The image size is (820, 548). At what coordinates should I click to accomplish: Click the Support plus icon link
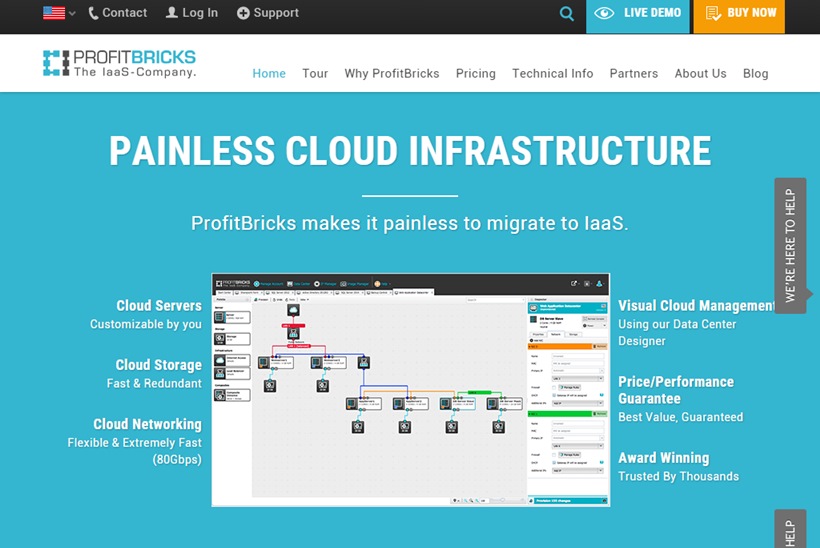click(267, 13)
